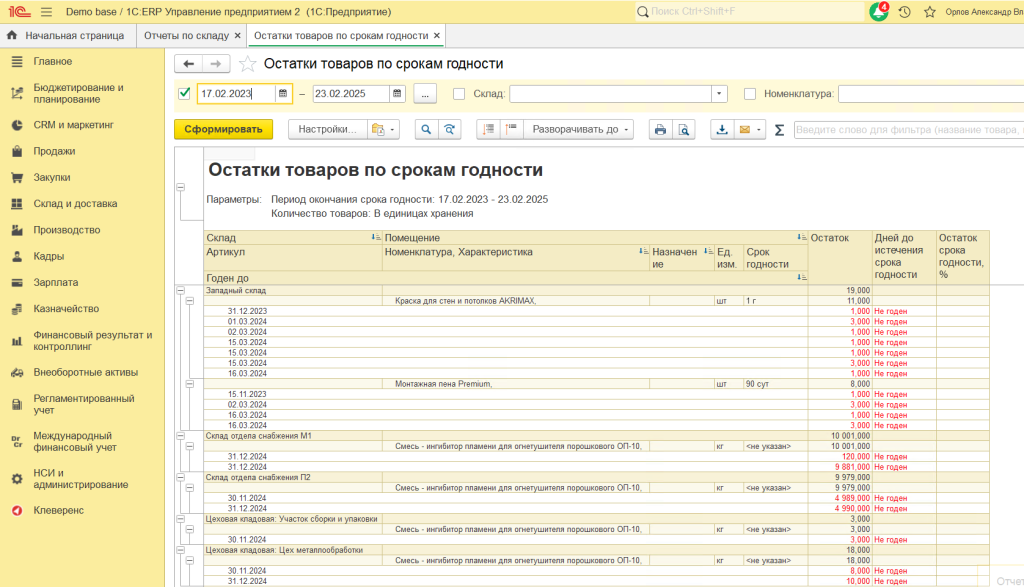The width and height of the screenshot is (1024, 587).
Task: Select cell Западный склад
Action: 293,291
